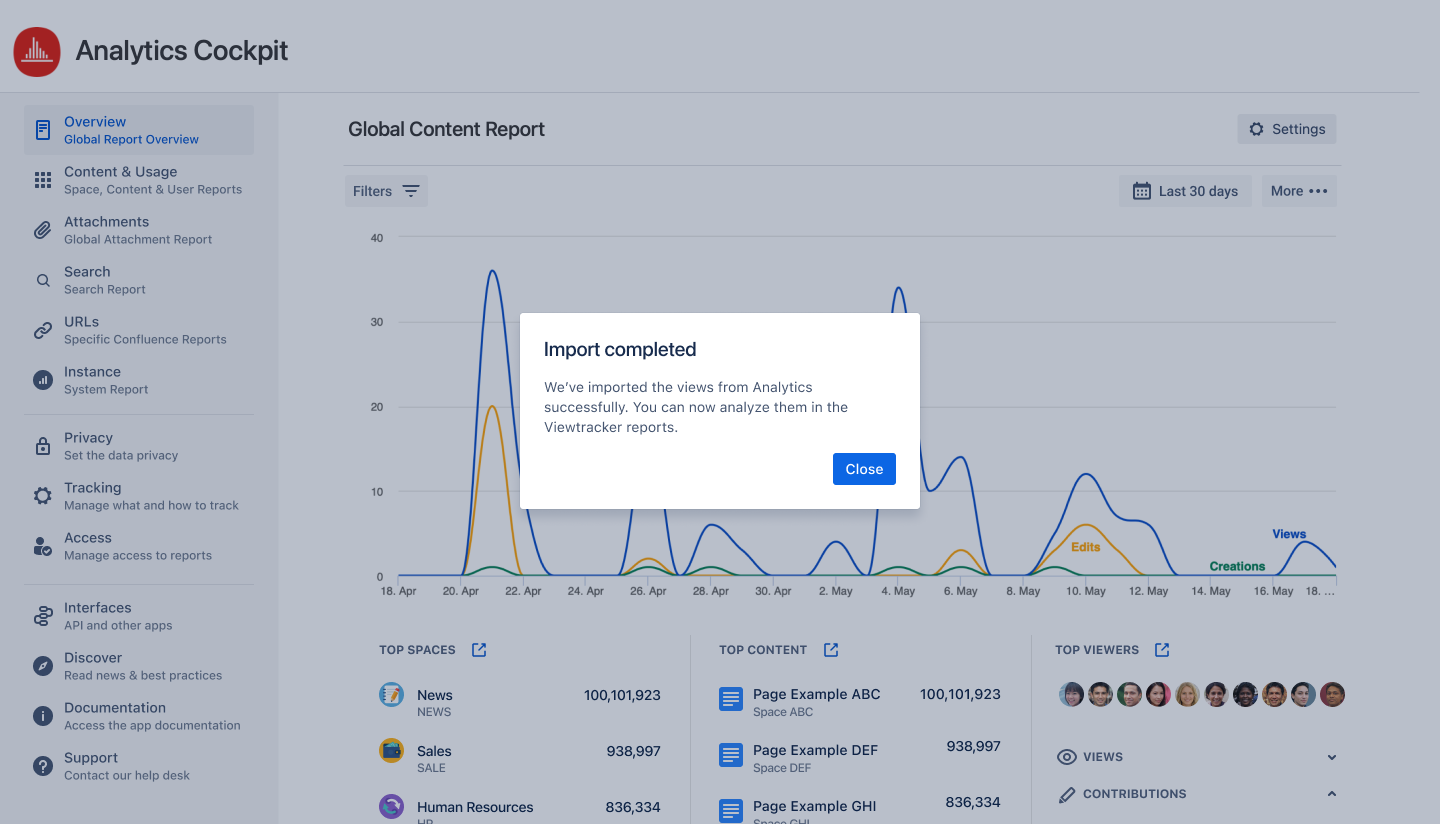1440x824 pixels.
Task: Click the Privacy lock icon in sidebar
Action: point(43,446)
